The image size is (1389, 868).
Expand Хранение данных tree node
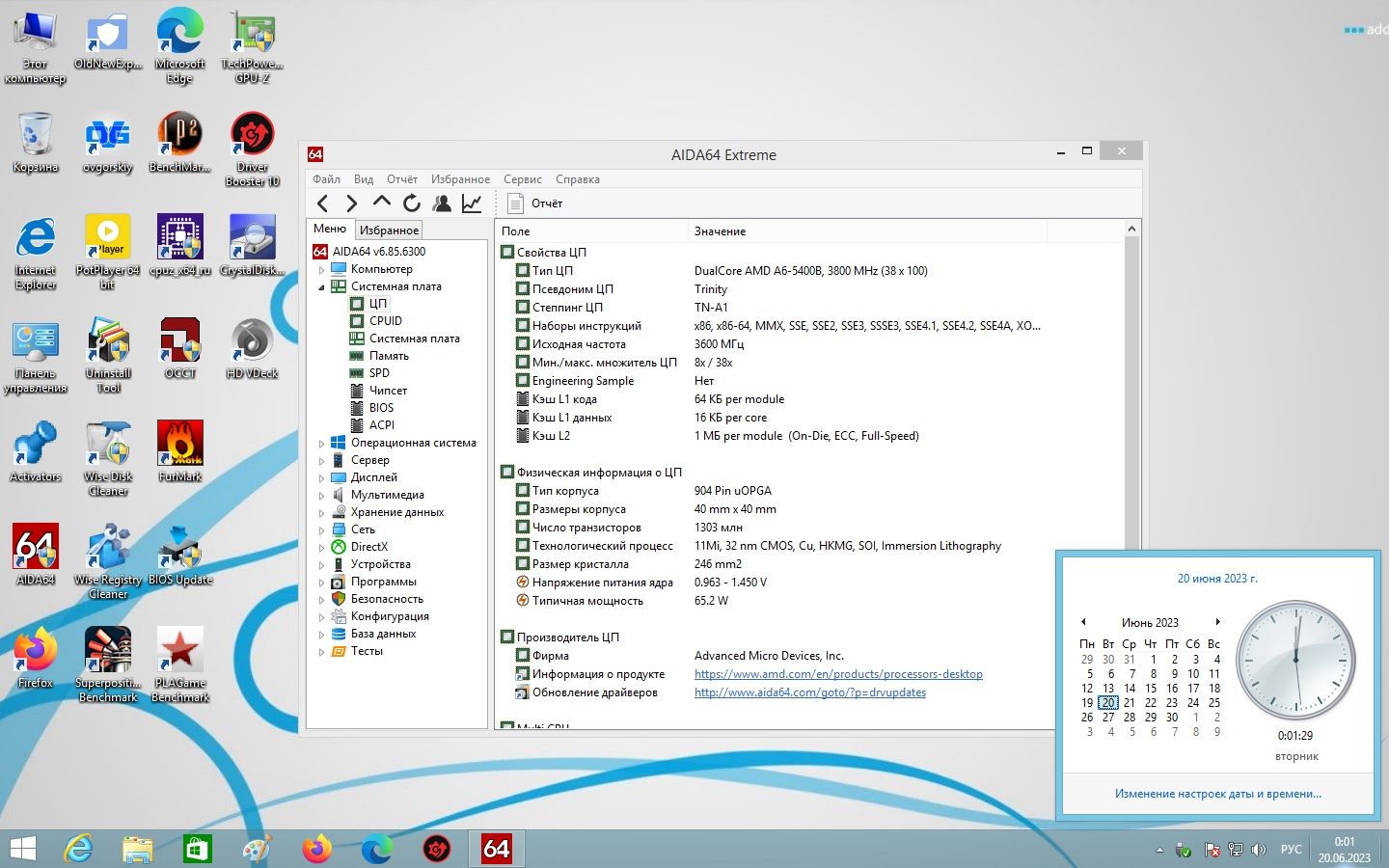(322, 513)
